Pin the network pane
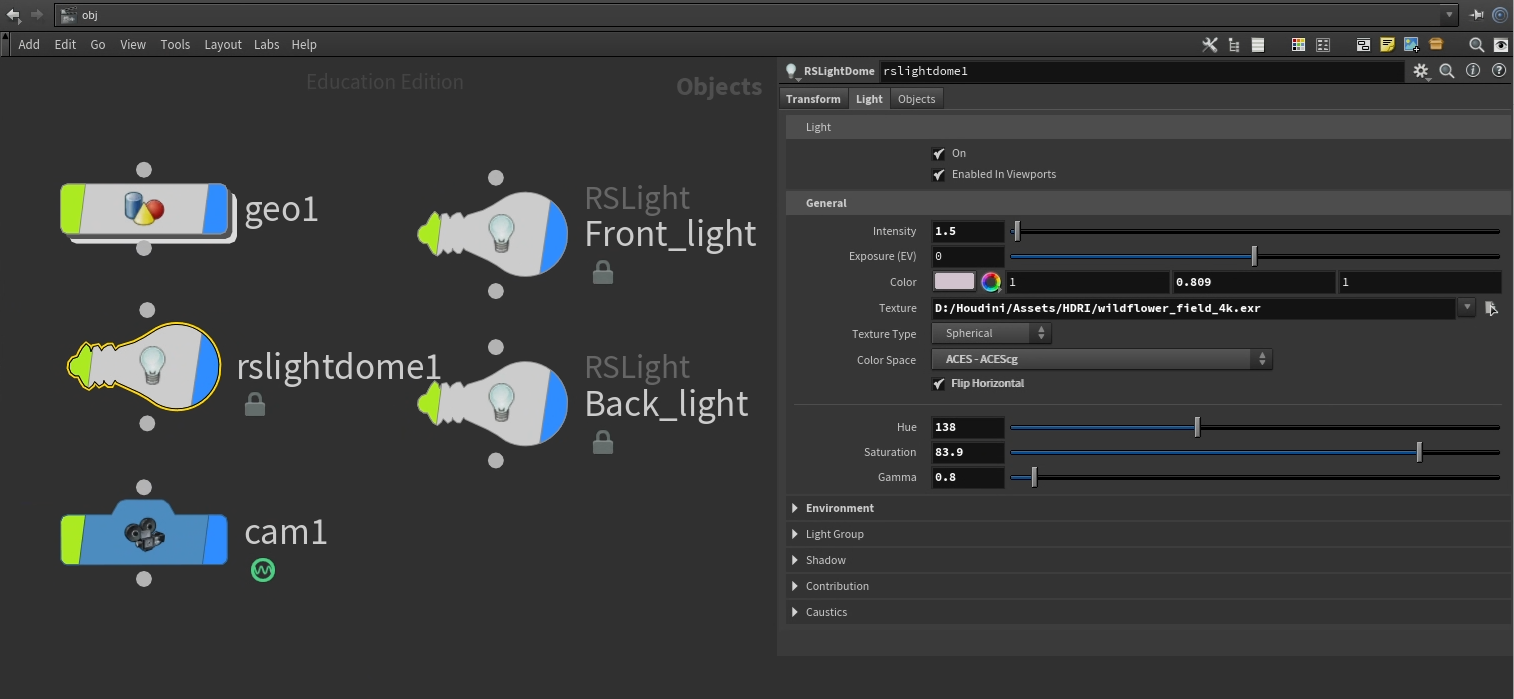Screen dimensions: 1514x699 pos(1477,15)
